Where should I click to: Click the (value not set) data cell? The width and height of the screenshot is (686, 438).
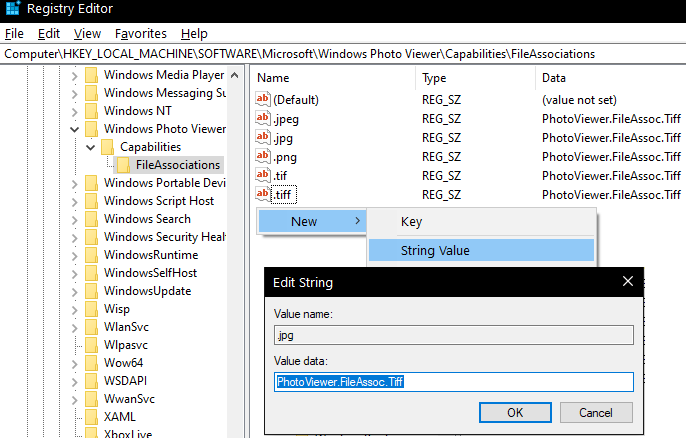(579, 100)
